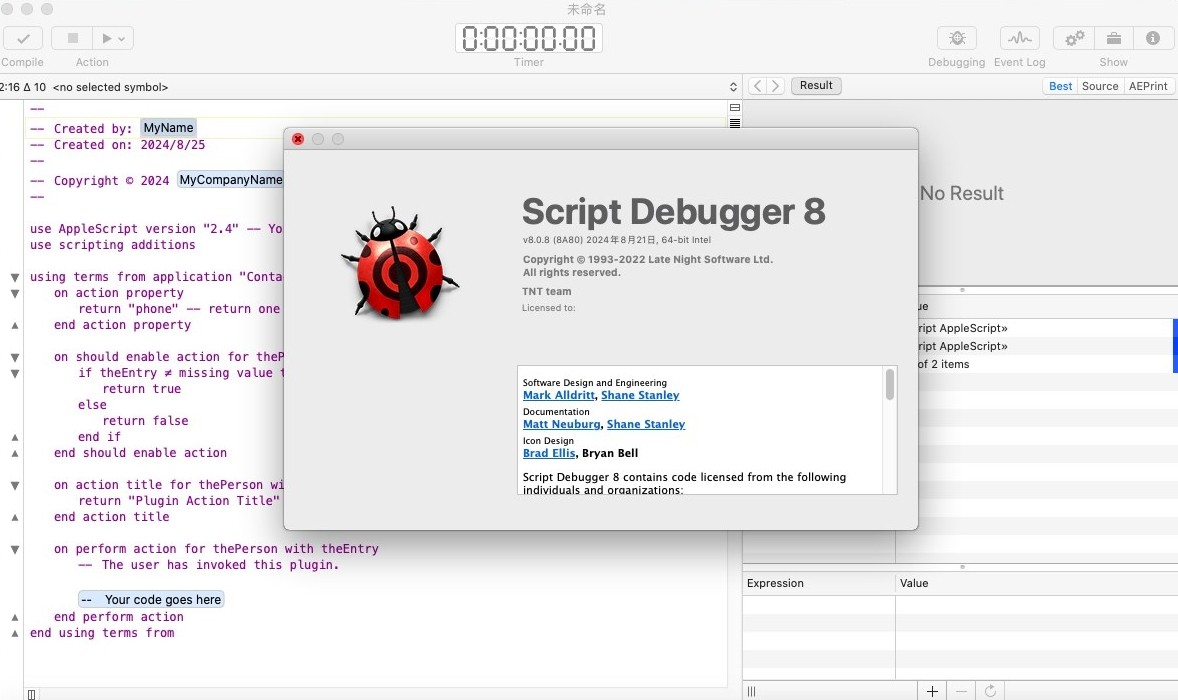Select the Your code goes here placeholder

click(151, 599)
